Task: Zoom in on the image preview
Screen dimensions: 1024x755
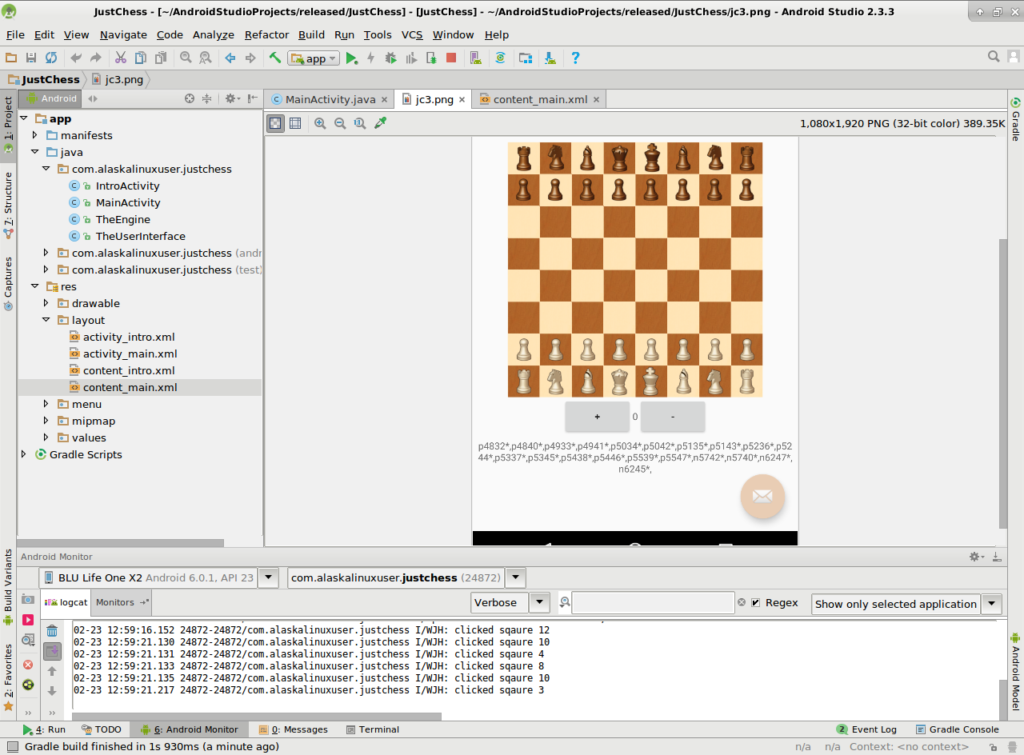Action: [x=320, y=123]
